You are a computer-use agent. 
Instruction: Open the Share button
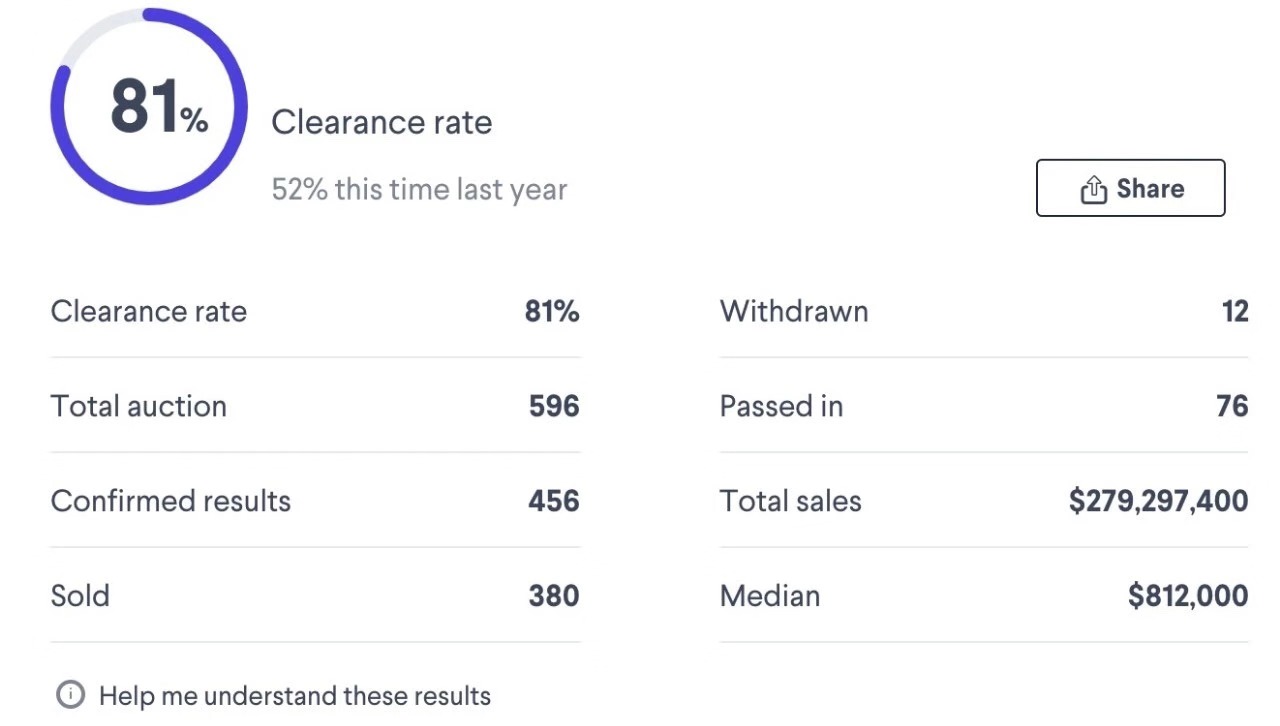[1130, 188]
